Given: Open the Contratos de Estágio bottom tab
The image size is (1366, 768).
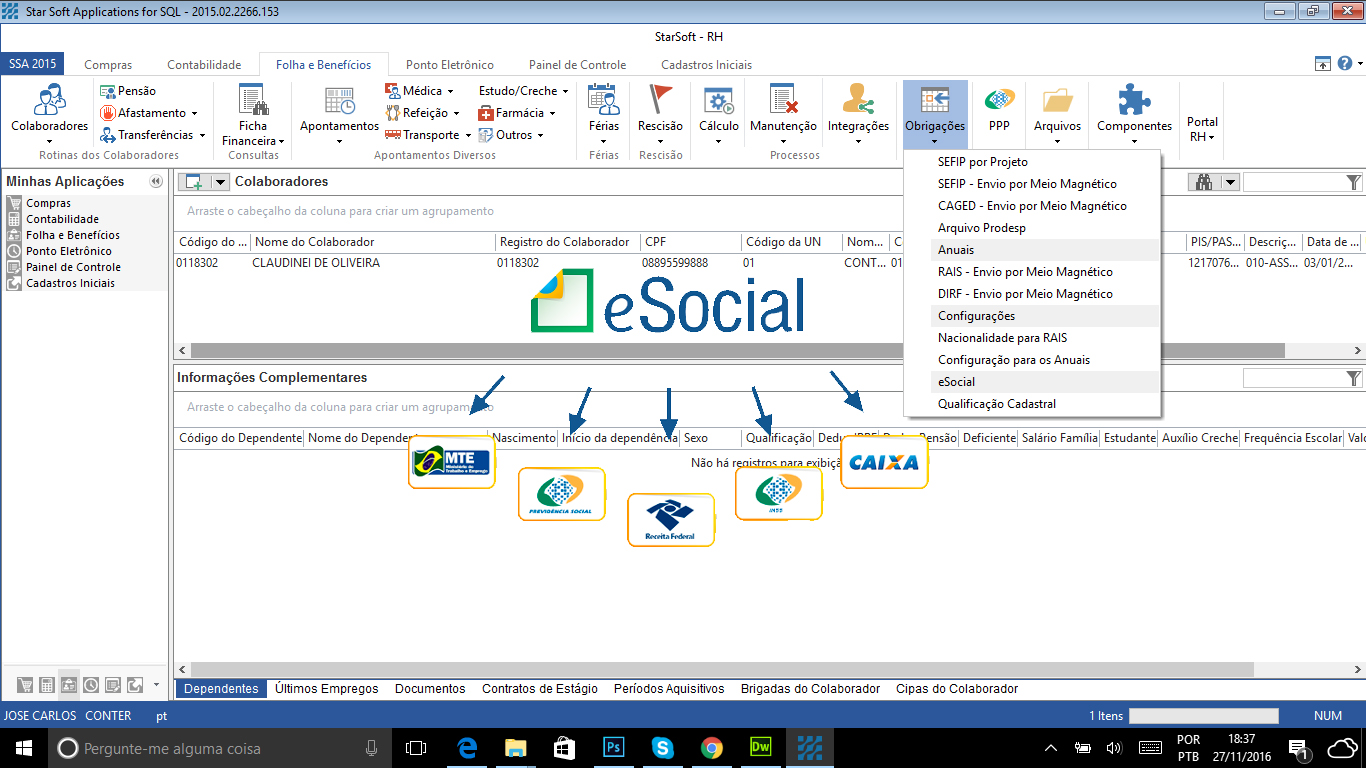Looking at the screenshot, I should [x=540, y=689].
